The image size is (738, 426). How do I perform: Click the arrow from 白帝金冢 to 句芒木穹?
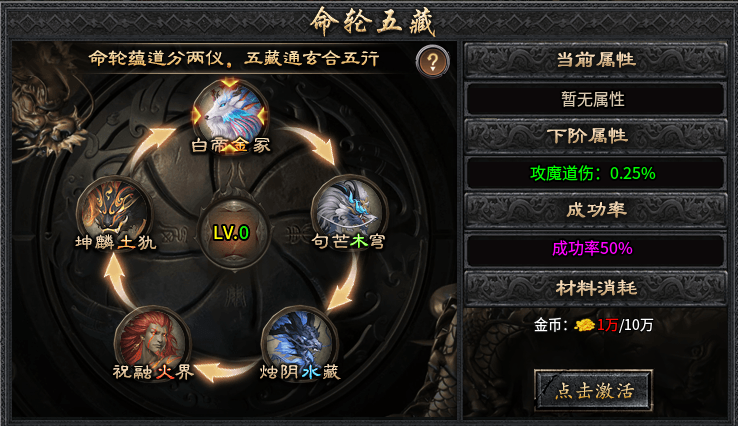[312, 143]
